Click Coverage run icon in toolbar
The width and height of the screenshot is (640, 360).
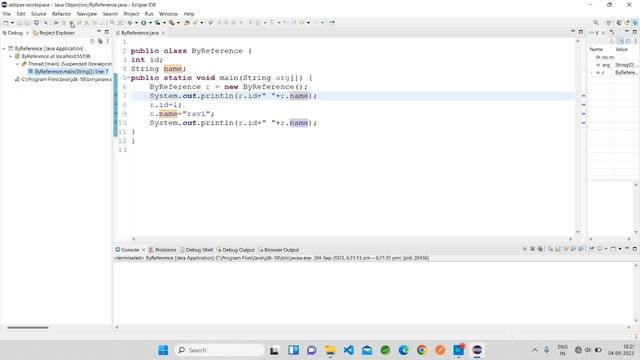pos(158,23)
